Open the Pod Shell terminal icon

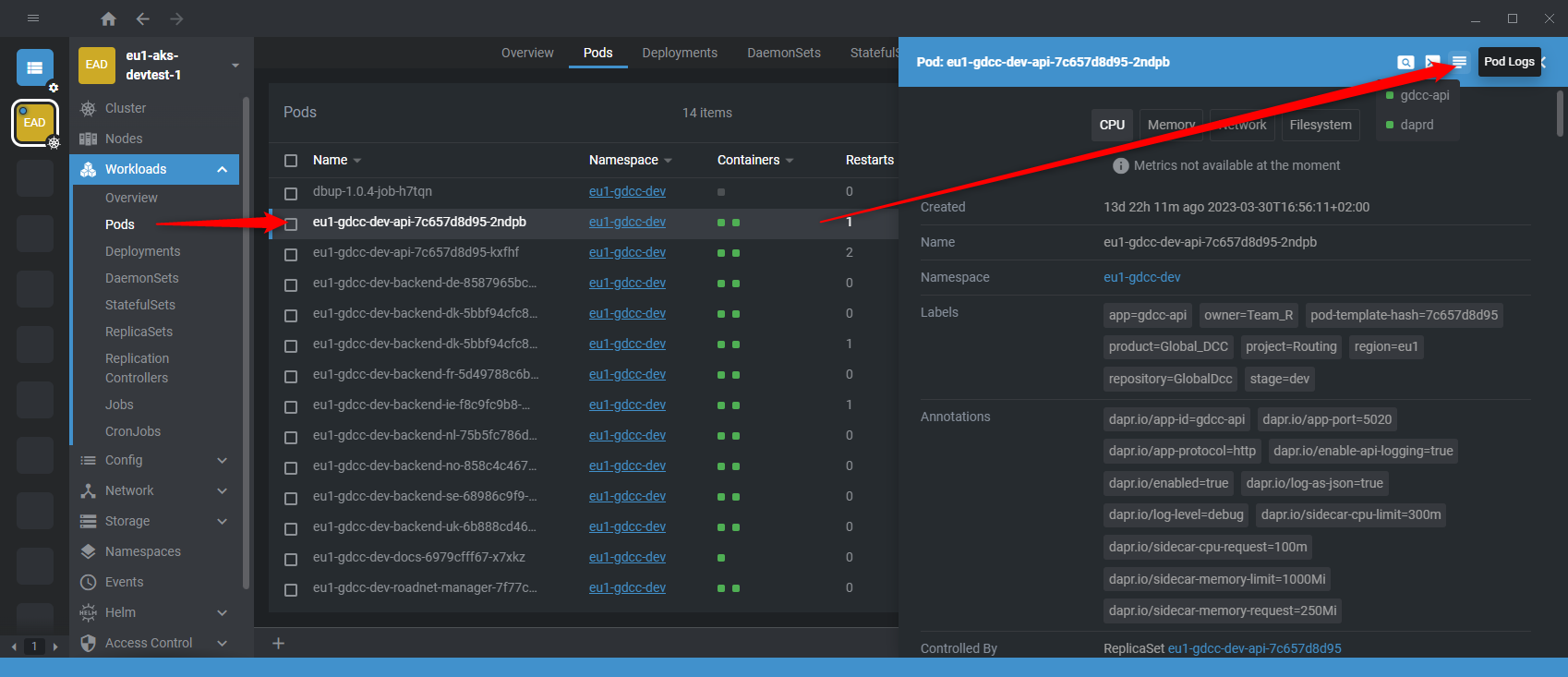(x=1432, y=62)
